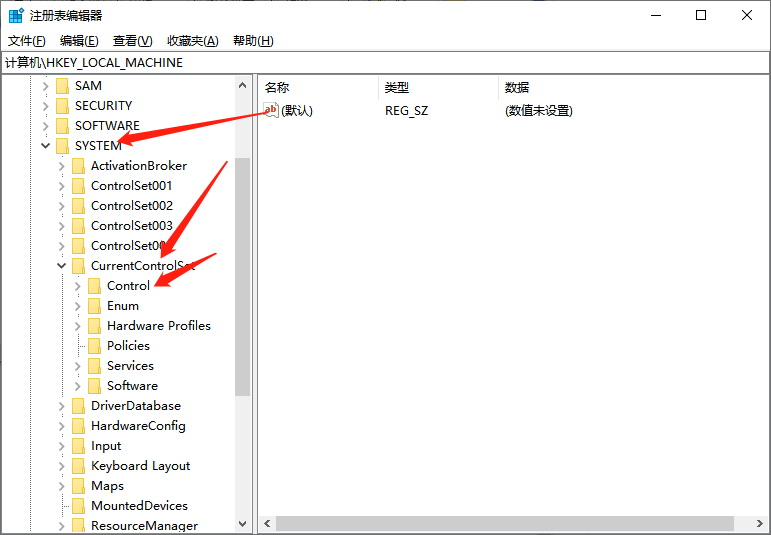771x535 pixels.
Task: Click the Services folder icon
Action: coord(94,366)
